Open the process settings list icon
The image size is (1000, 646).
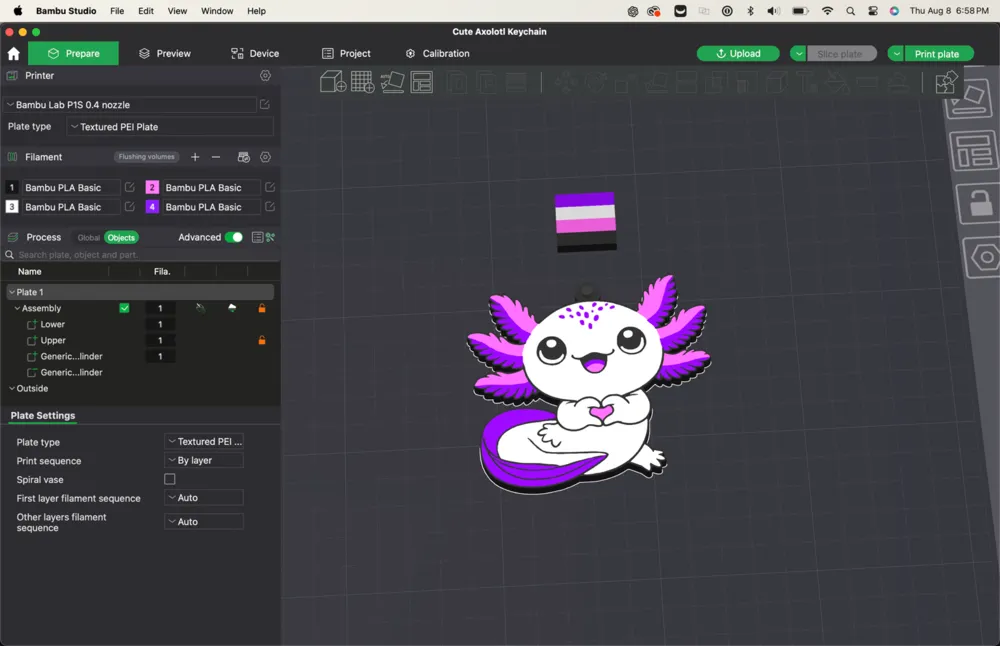[257, 237]
